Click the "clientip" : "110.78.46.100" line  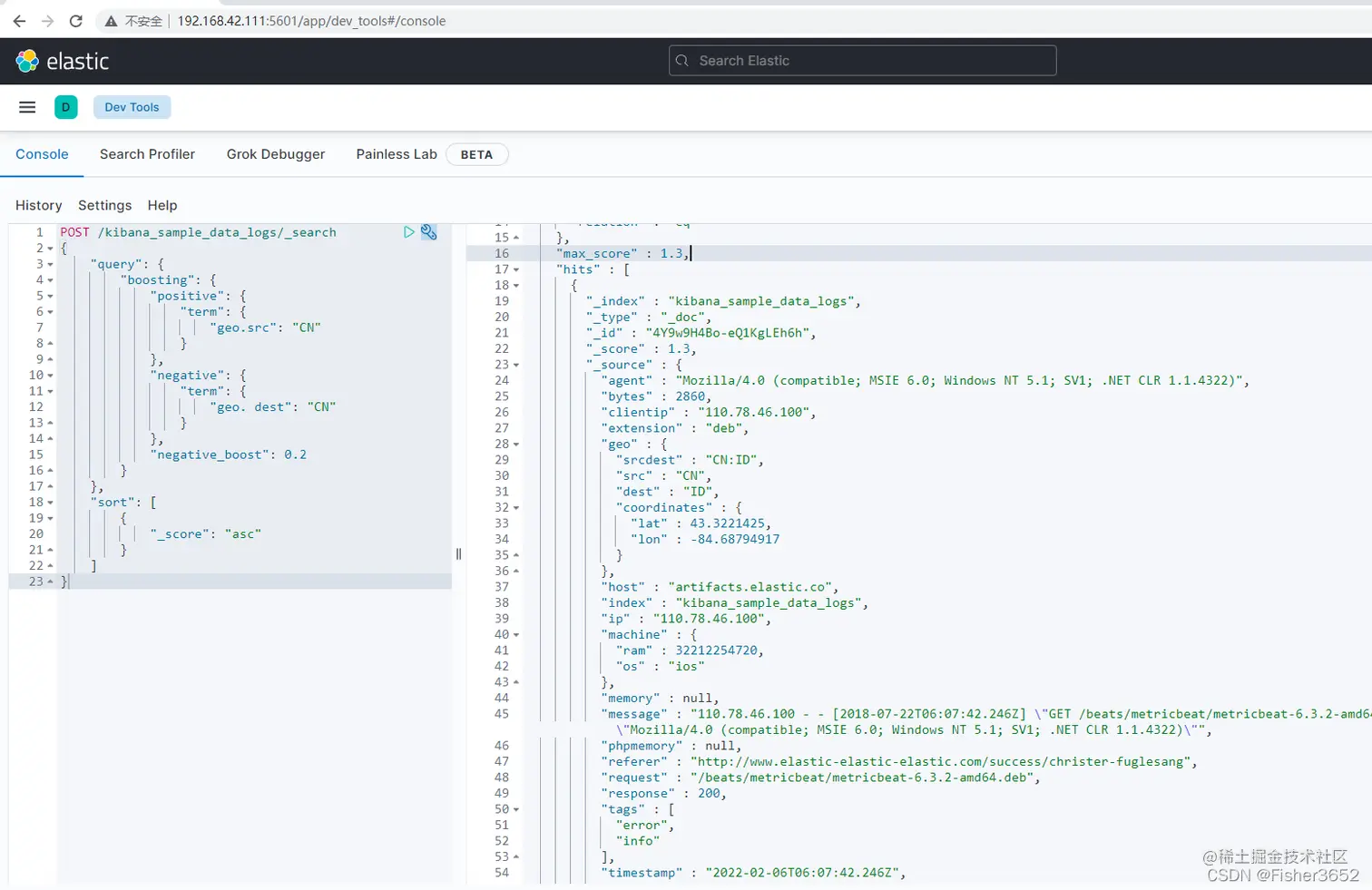click(x=709, y=412)
